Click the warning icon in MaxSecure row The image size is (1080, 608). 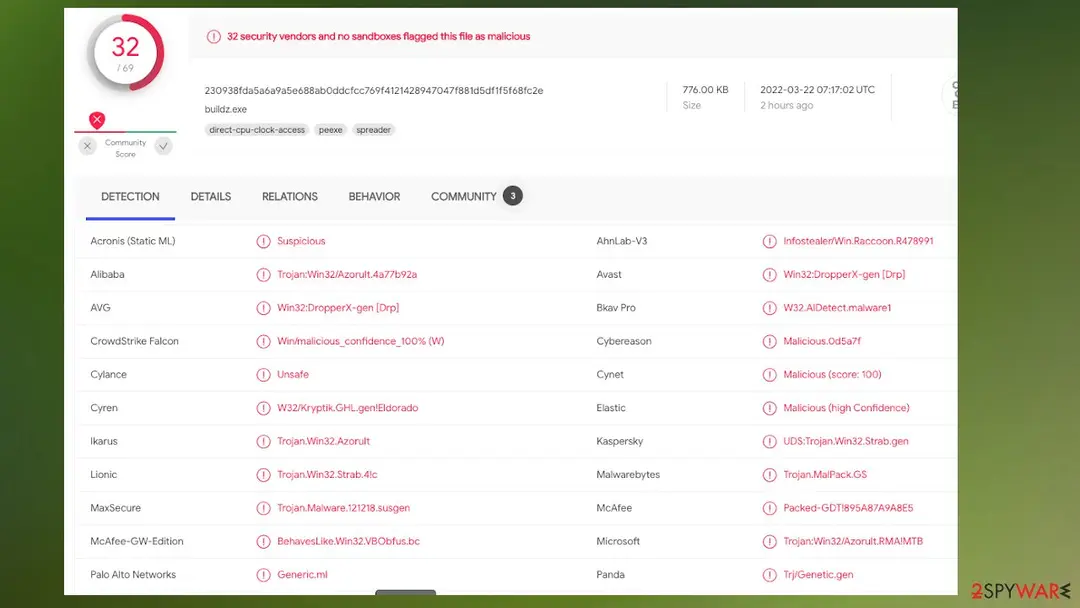tap(263, 508)
